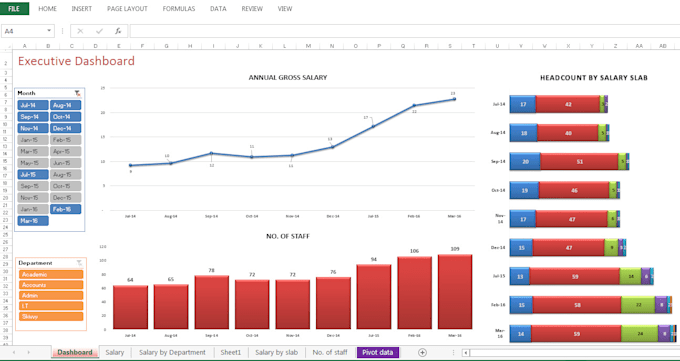This screenshot has height=361, width=680.
Task: Select Feb-15 in Month slicer
Action: click(x=65, y=140)
